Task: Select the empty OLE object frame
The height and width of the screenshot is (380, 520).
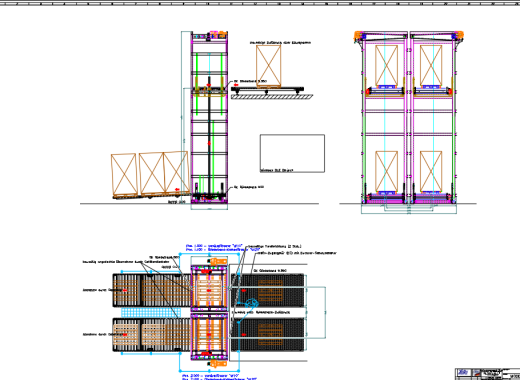Action: point(292,153)
